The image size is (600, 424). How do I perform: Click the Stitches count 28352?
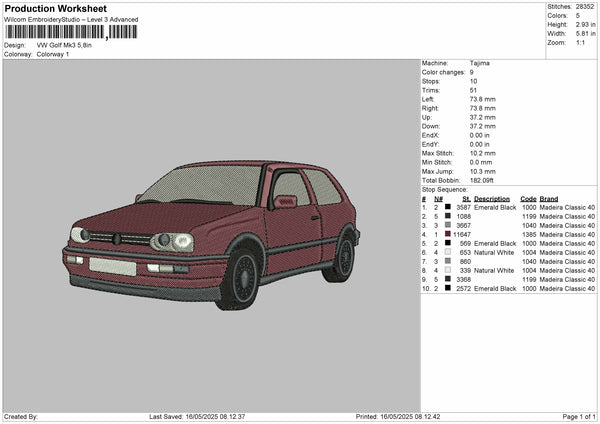click(585, 6)
